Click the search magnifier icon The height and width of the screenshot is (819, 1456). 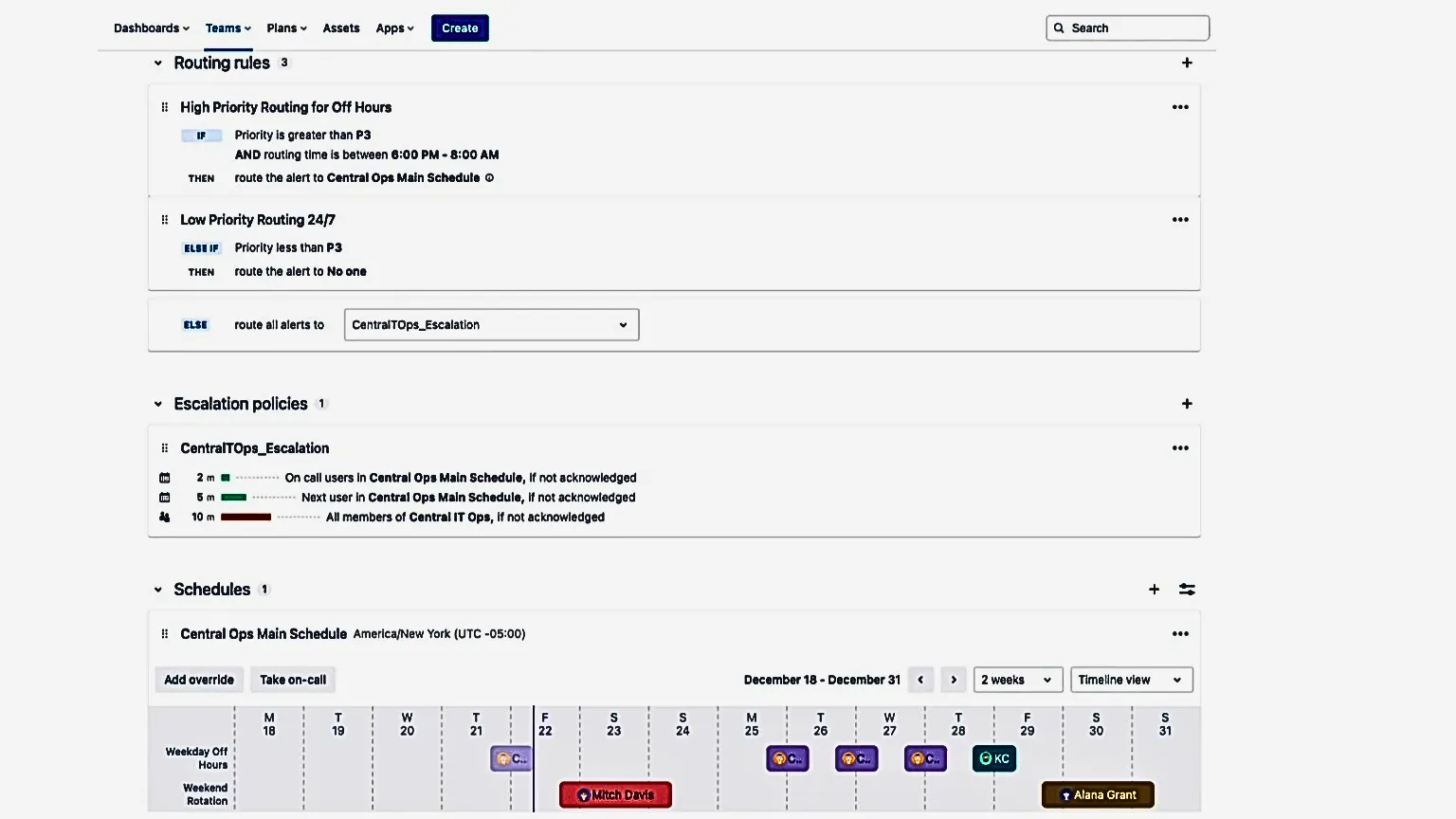point(1059,27)
